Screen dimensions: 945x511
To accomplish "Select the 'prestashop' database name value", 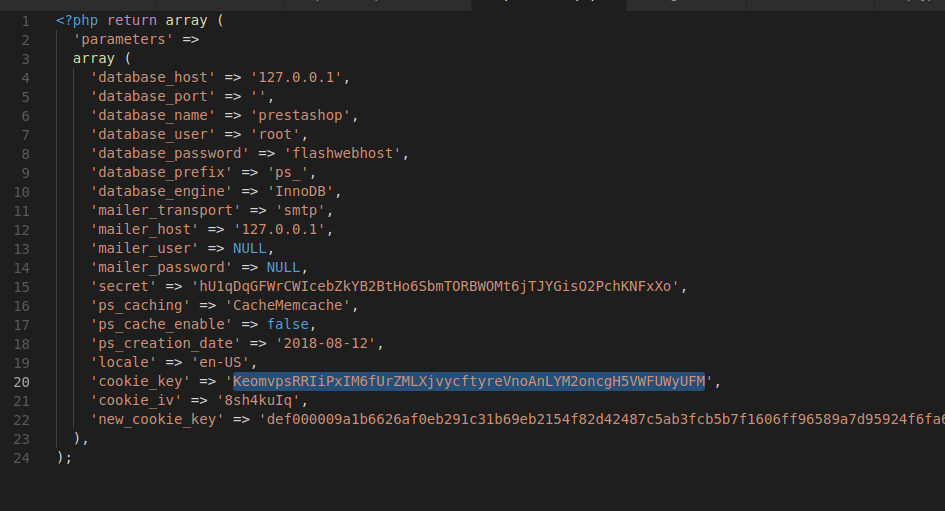I will 300,115.
